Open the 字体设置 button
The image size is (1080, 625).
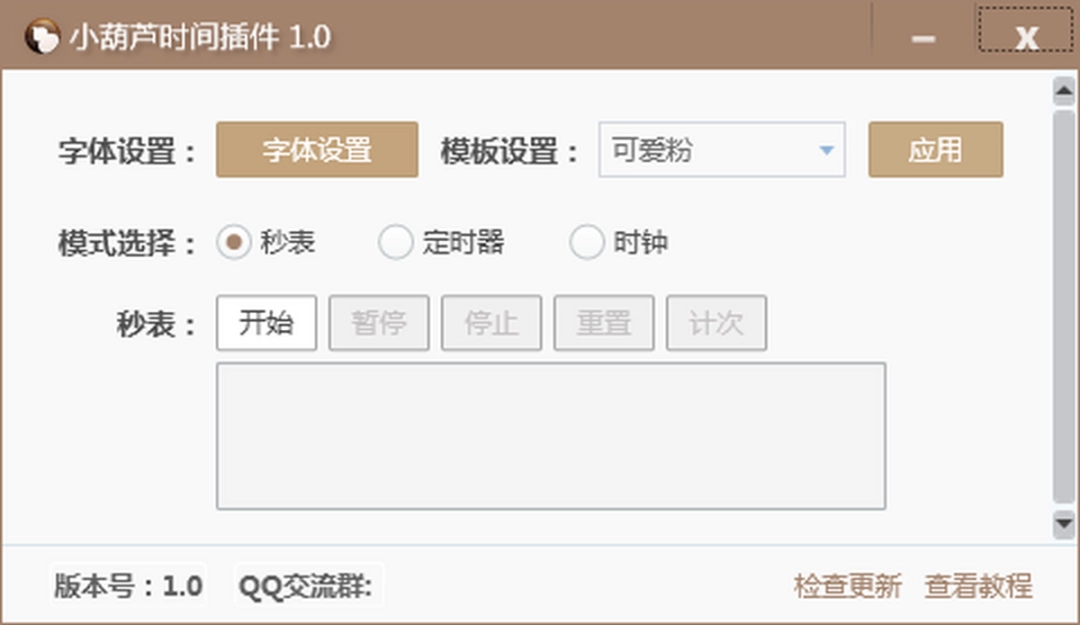(317, 150)
